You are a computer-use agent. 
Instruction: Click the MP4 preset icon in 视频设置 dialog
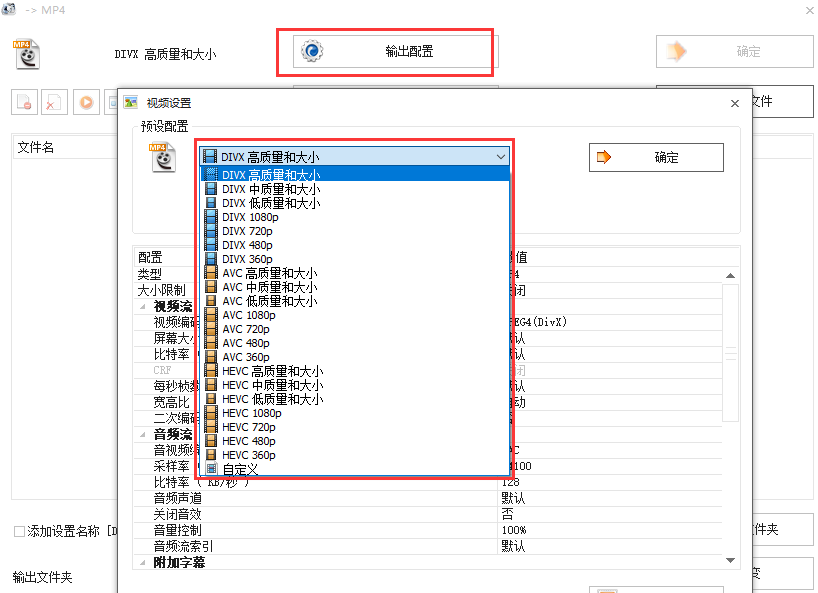coord(164,158)
